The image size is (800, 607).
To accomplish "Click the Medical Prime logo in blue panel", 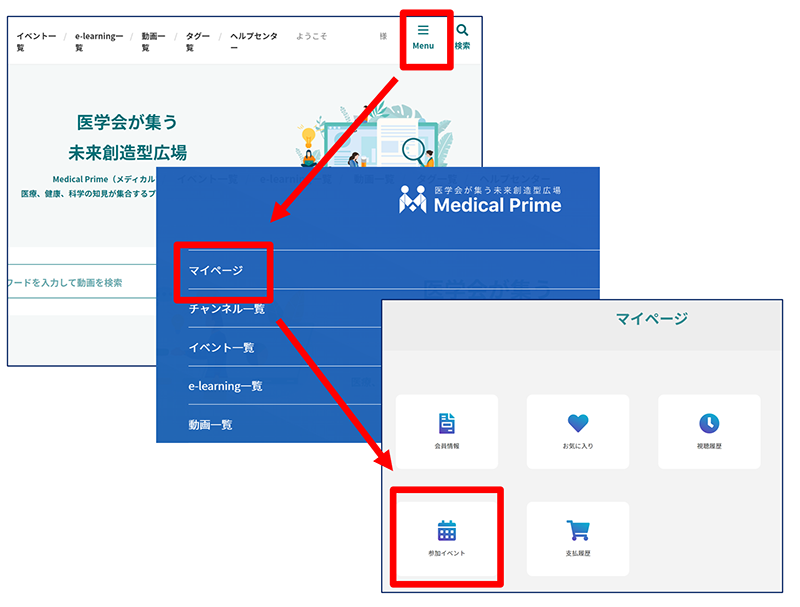I will [x=480, y=199].
